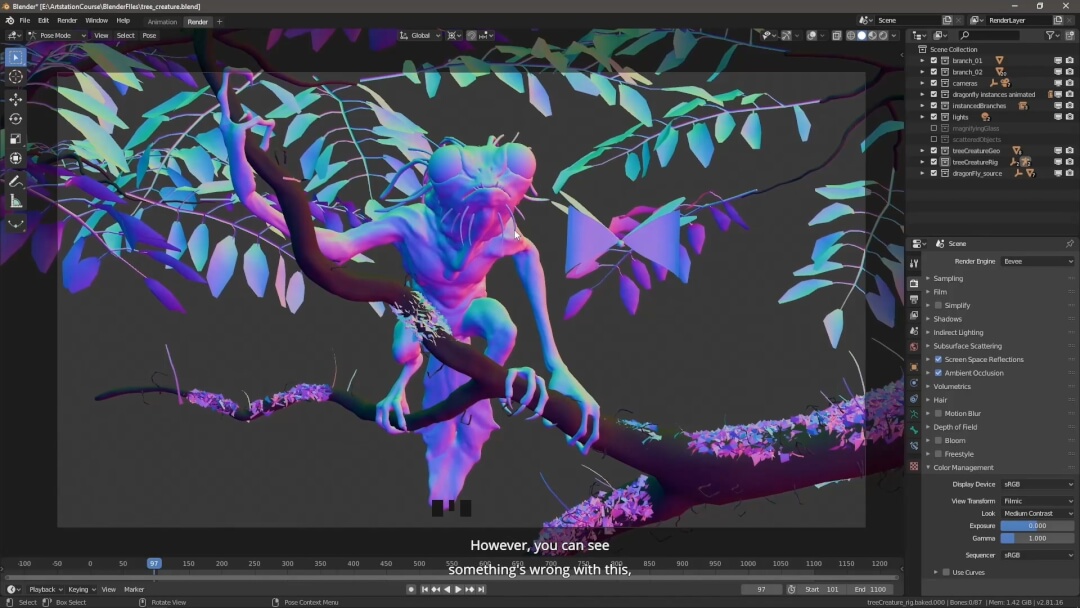The image size is (1080, 608).
Task: Open the timeline Playback popover
Action: tap(45, 589)
